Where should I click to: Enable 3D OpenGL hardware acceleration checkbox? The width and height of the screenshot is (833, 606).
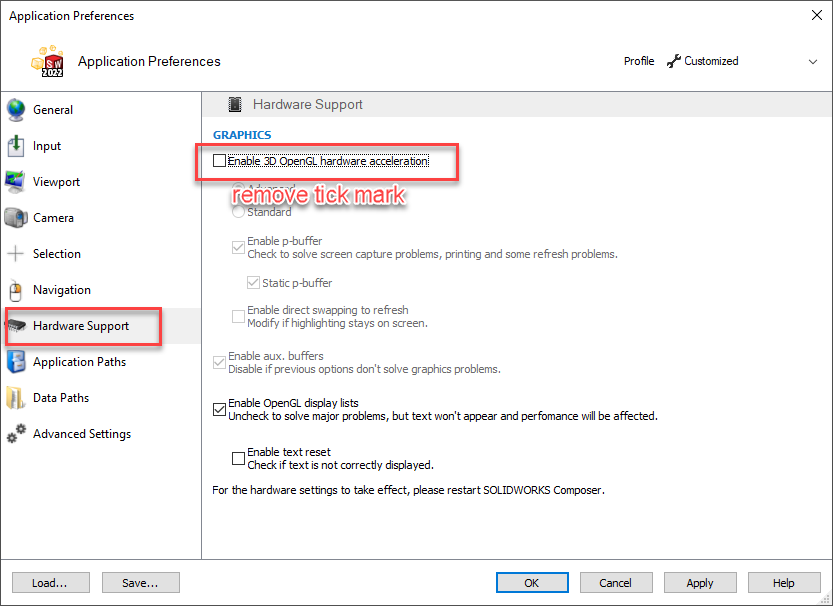(219, 160)
